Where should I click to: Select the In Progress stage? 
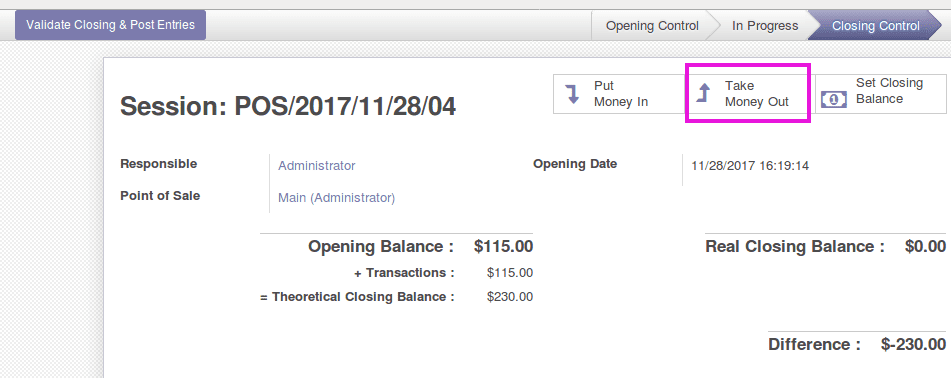point(765,26)
